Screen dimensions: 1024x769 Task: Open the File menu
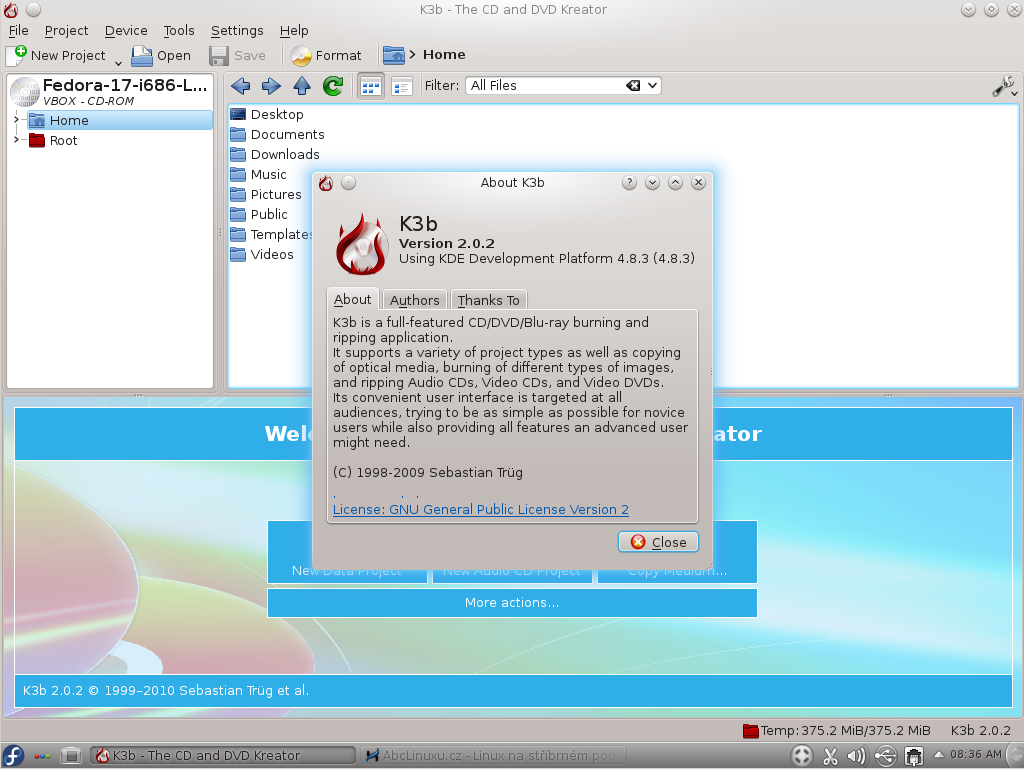click(18, 31)
